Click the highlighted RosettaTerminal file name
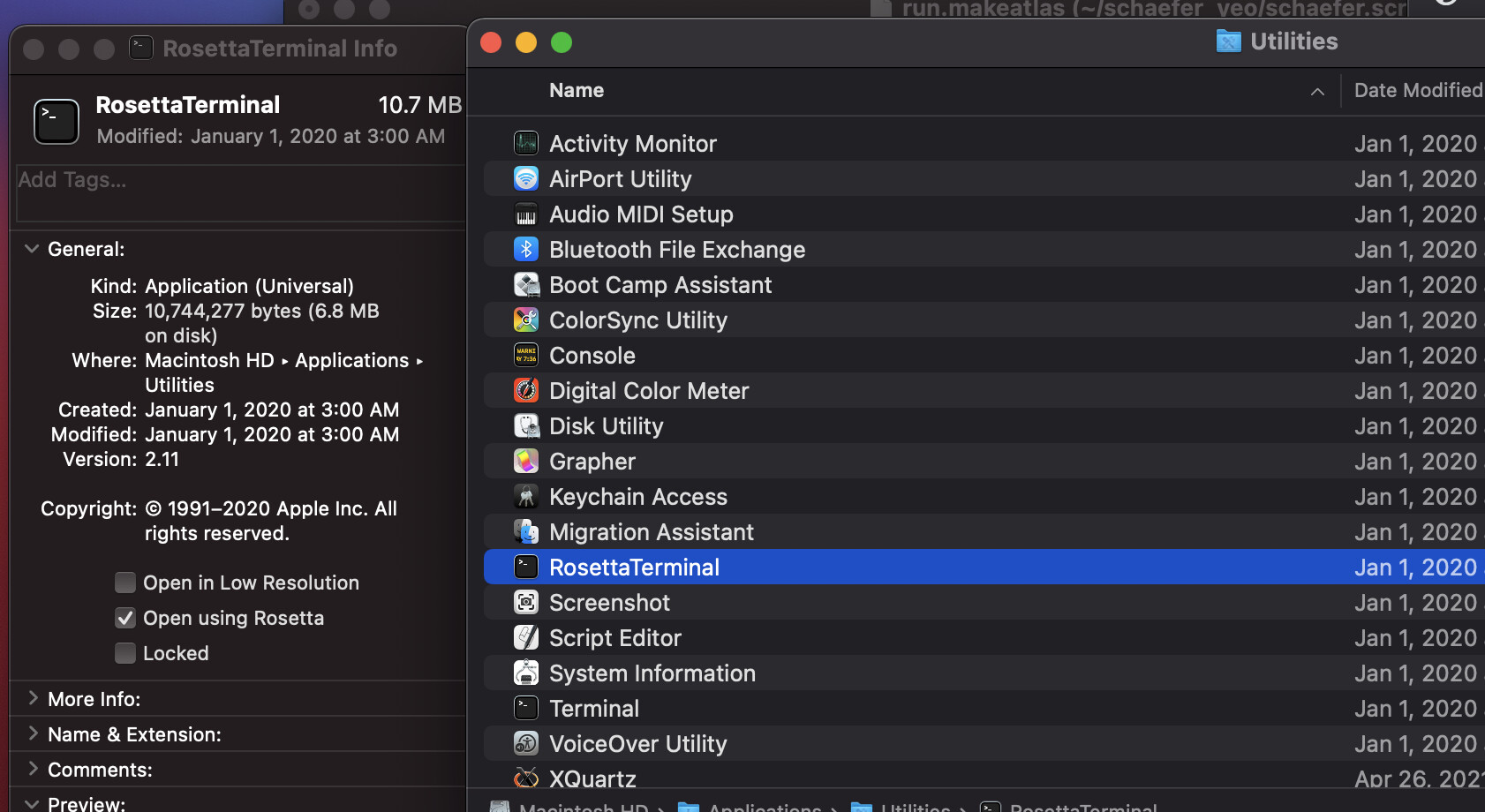1485x812 pixels. (x=634, y=567)
